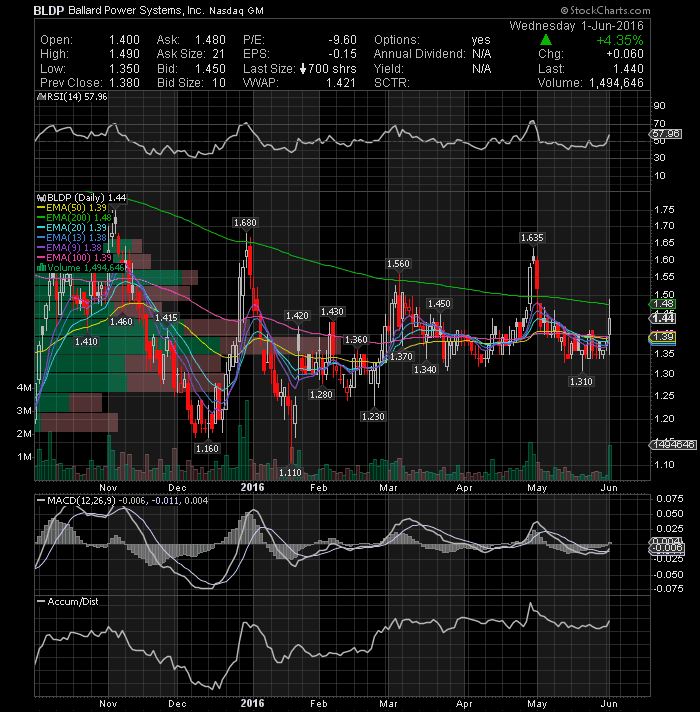The image size is (700, 712).
Task: Click the small icon before RSI(14) label
Action: pyautogui.click(x=41, y=97)
